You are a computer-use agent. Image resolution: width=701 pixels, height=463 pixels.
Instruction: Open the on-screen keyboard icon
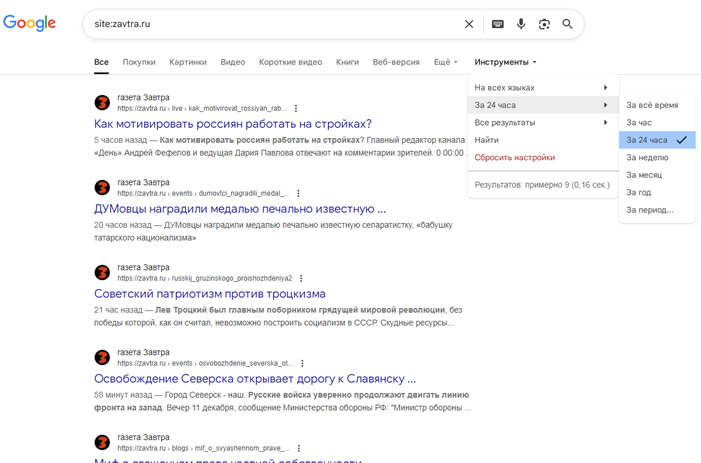[497, 24]
